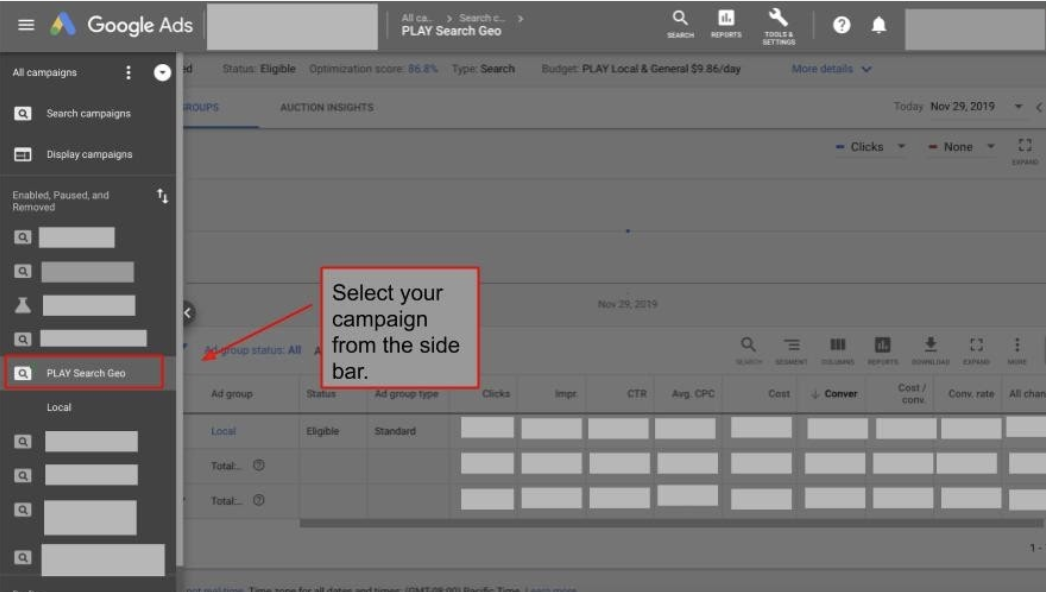Screen dimensions: 1046x592
Task: Sort by Cost column header
Action: [x=778, y=394]
